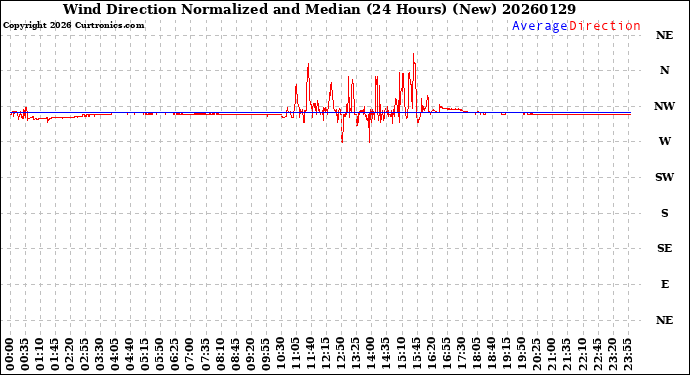
Task: Click the 09:20 time axis label
Action: tap(251, 355)
